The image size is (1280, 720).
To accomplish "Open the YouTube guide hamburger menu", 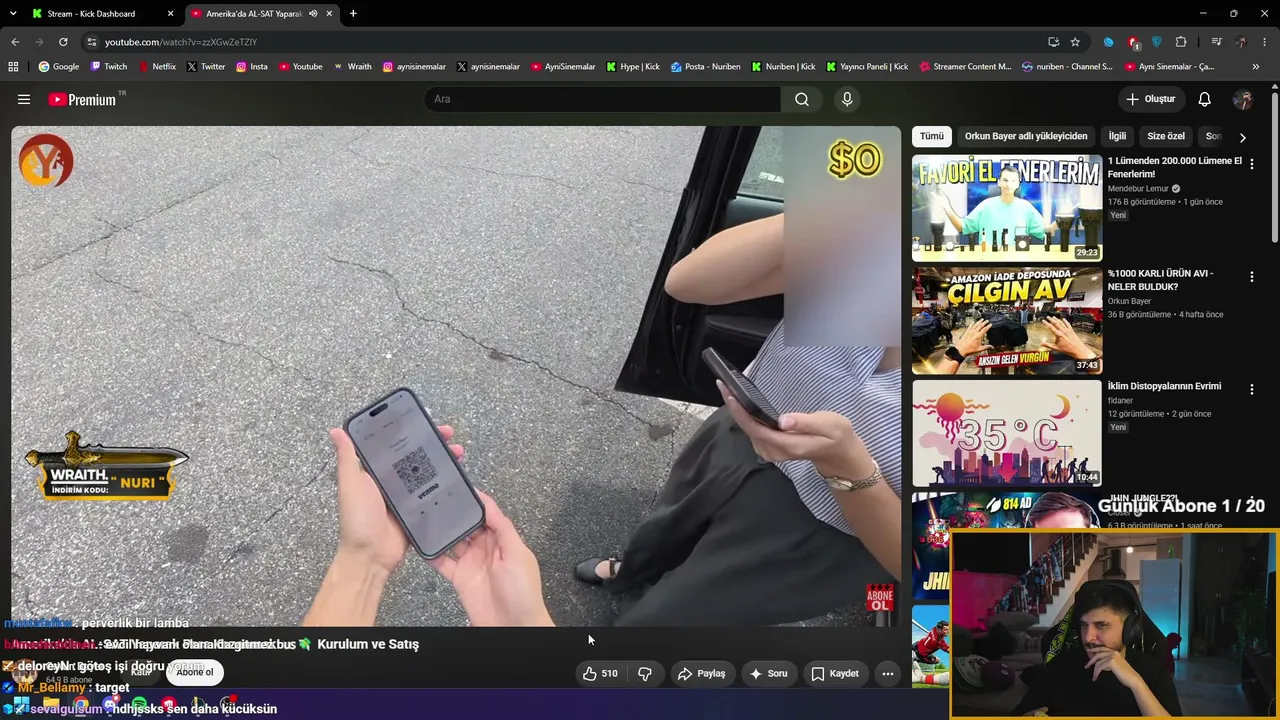I will pos(24,99).
